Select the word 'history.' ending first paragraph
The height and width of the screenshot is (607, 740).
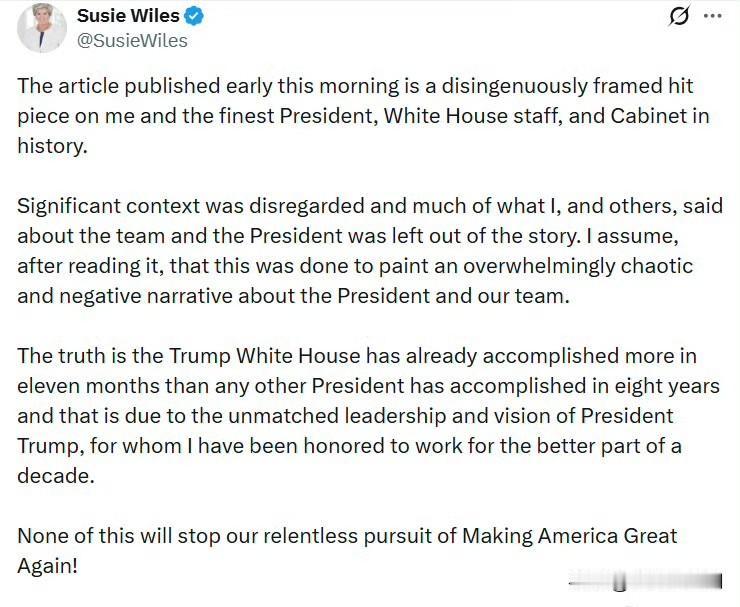point(53,146)
